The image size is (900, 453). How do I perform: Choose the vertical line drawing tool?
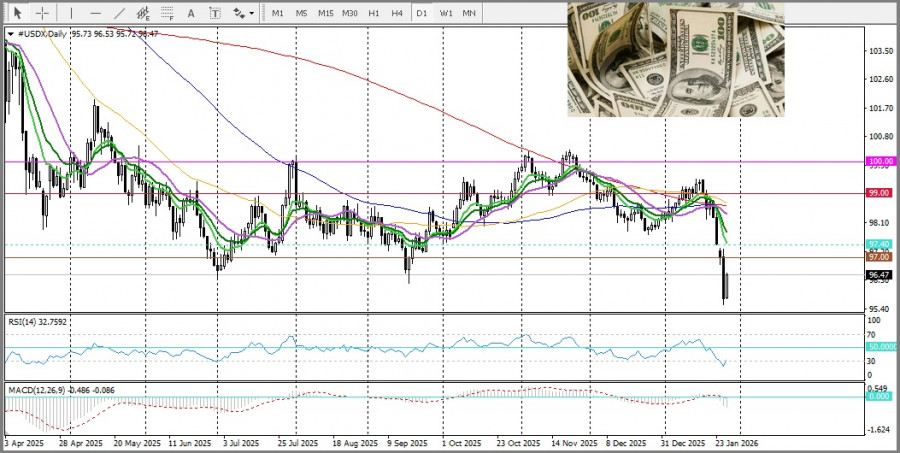tap(71, 14)
